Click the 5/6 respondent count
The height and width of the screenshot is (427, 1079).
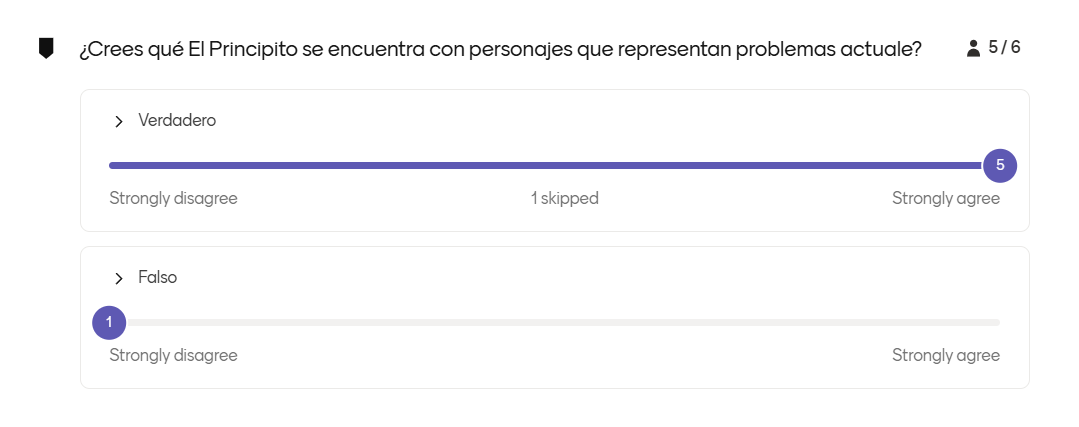click(1004, 47)
